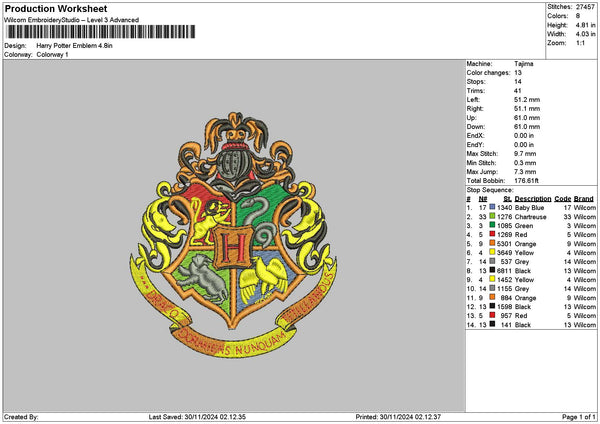Select the Black swatch with 1598 stitches
Screen dimensions: 600x424
point(492,306)
